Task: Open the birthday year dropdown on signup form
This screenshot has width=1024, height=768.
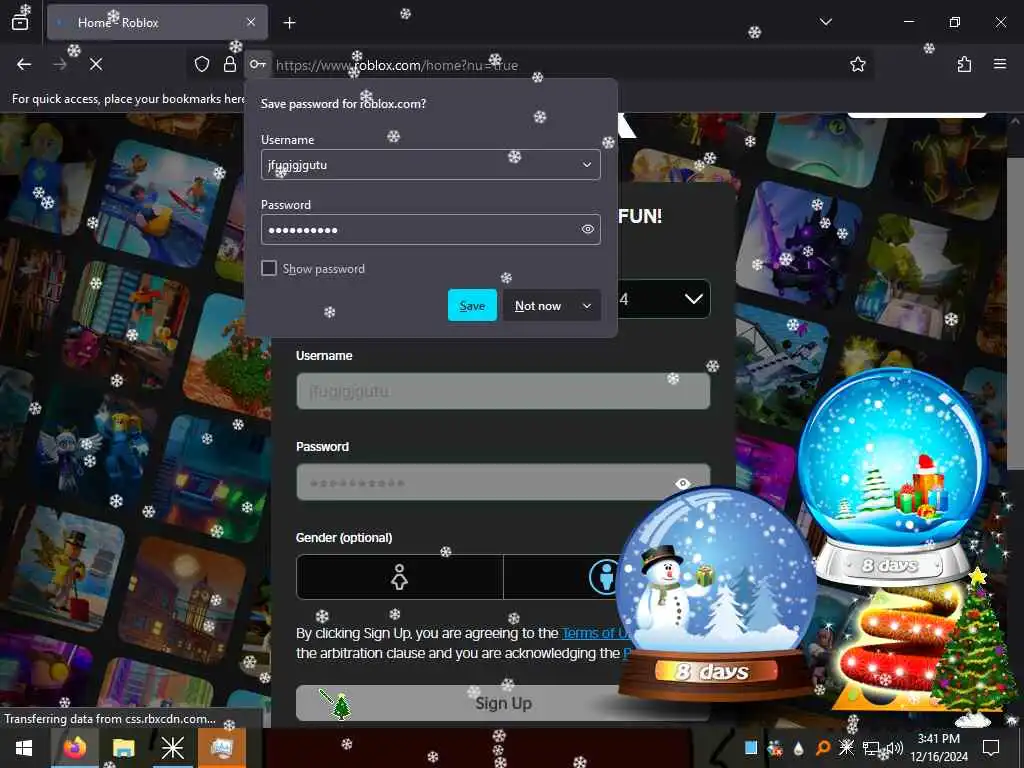Action: (664, 299)
